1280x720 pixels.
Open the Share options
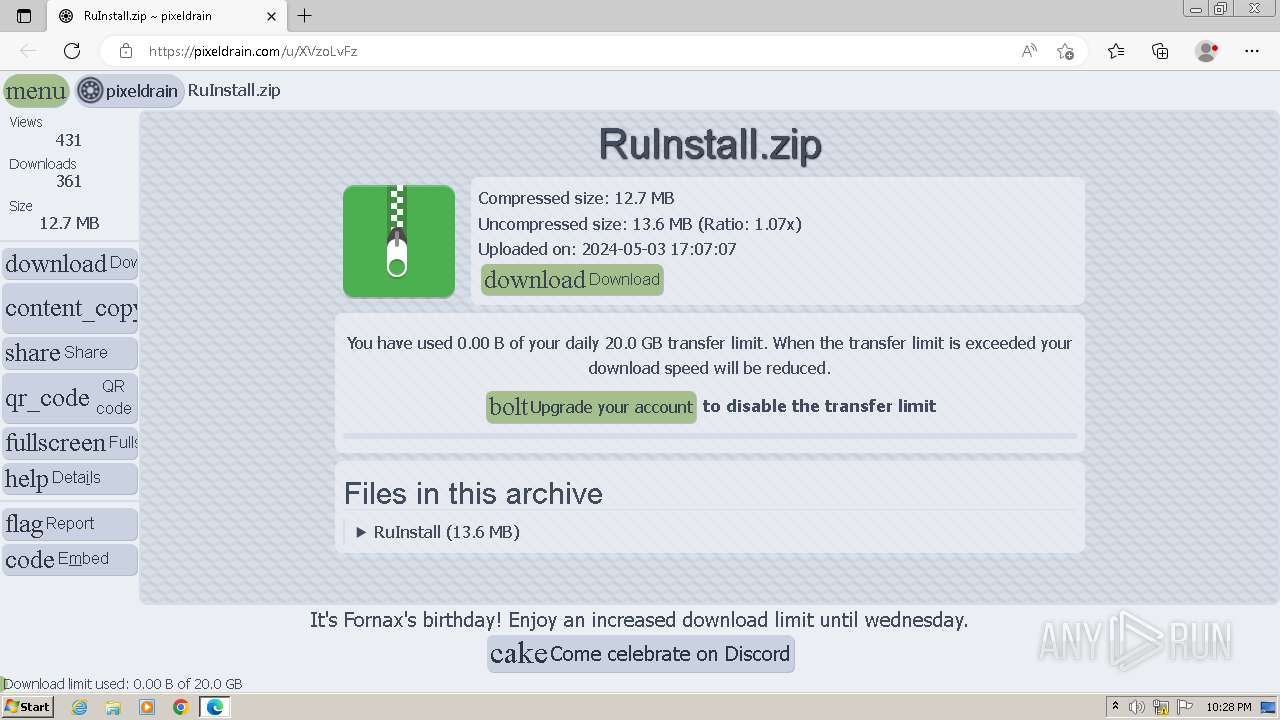pyautogui.click(x=70, y=353)
